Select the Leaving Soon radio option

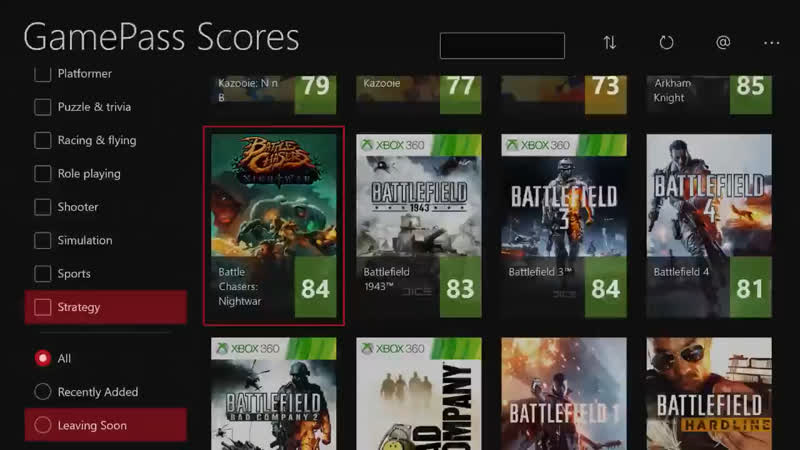tap(43, 425)
